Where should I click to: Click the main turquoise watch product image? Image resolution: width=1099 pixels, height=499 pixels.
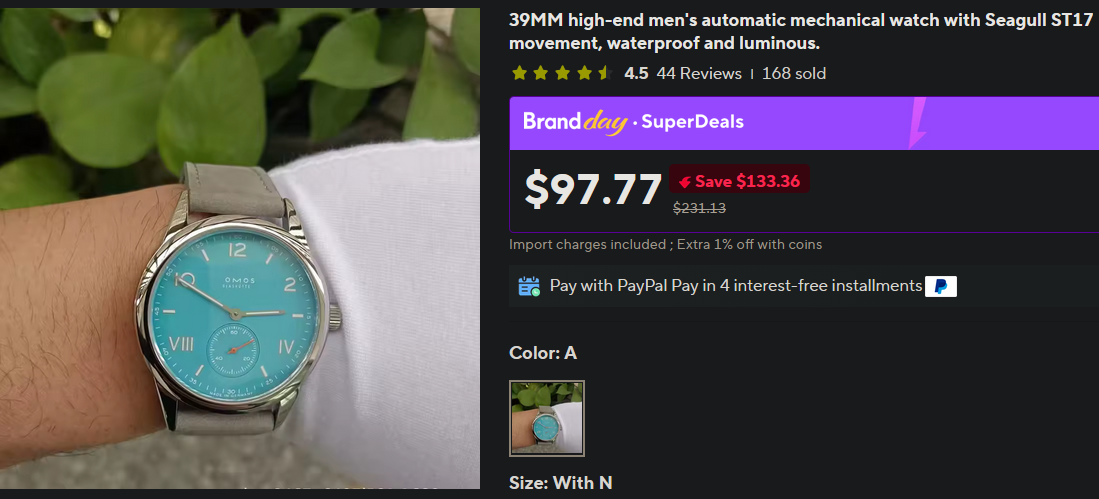click(240, 248)
